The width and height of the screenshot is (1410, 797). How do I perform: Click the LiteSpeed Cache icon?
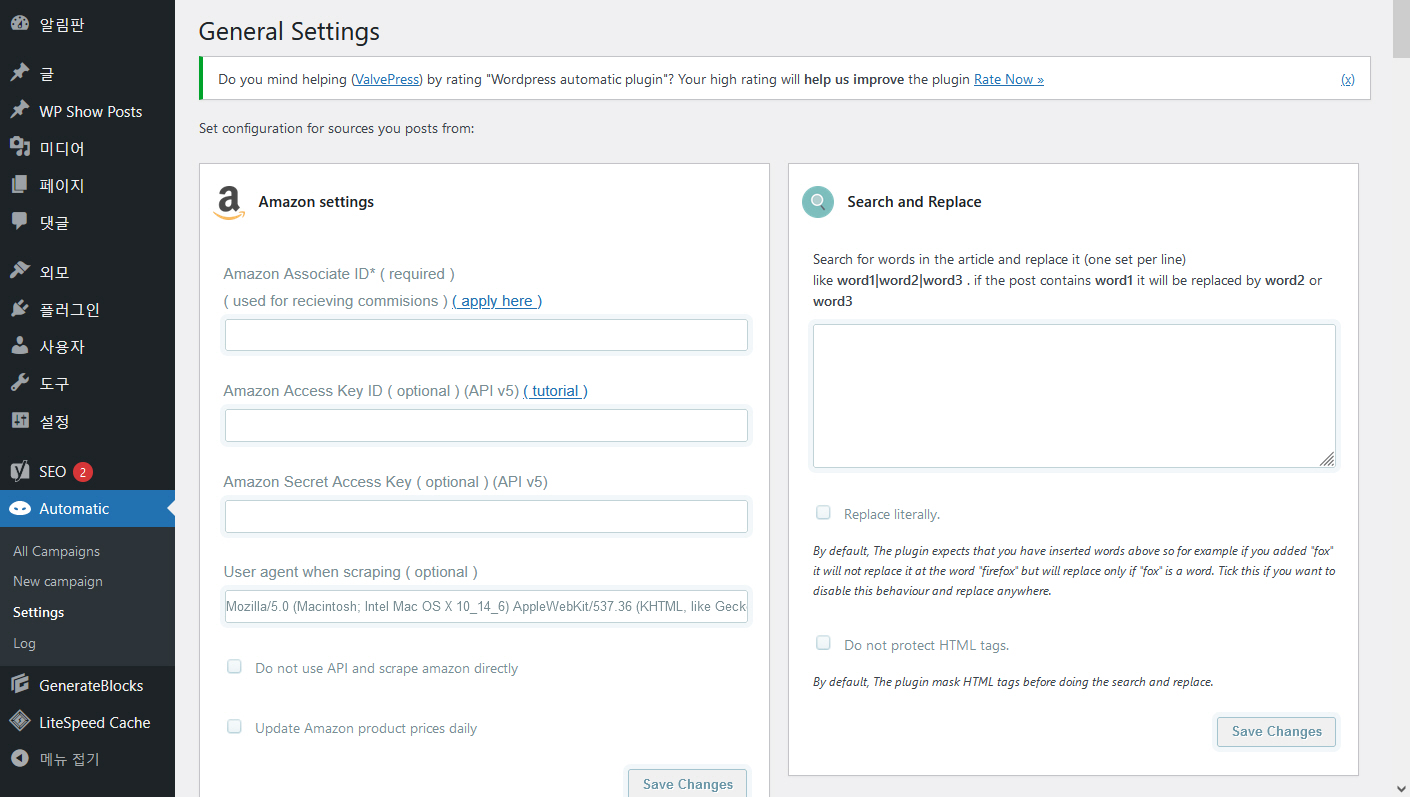20,722
